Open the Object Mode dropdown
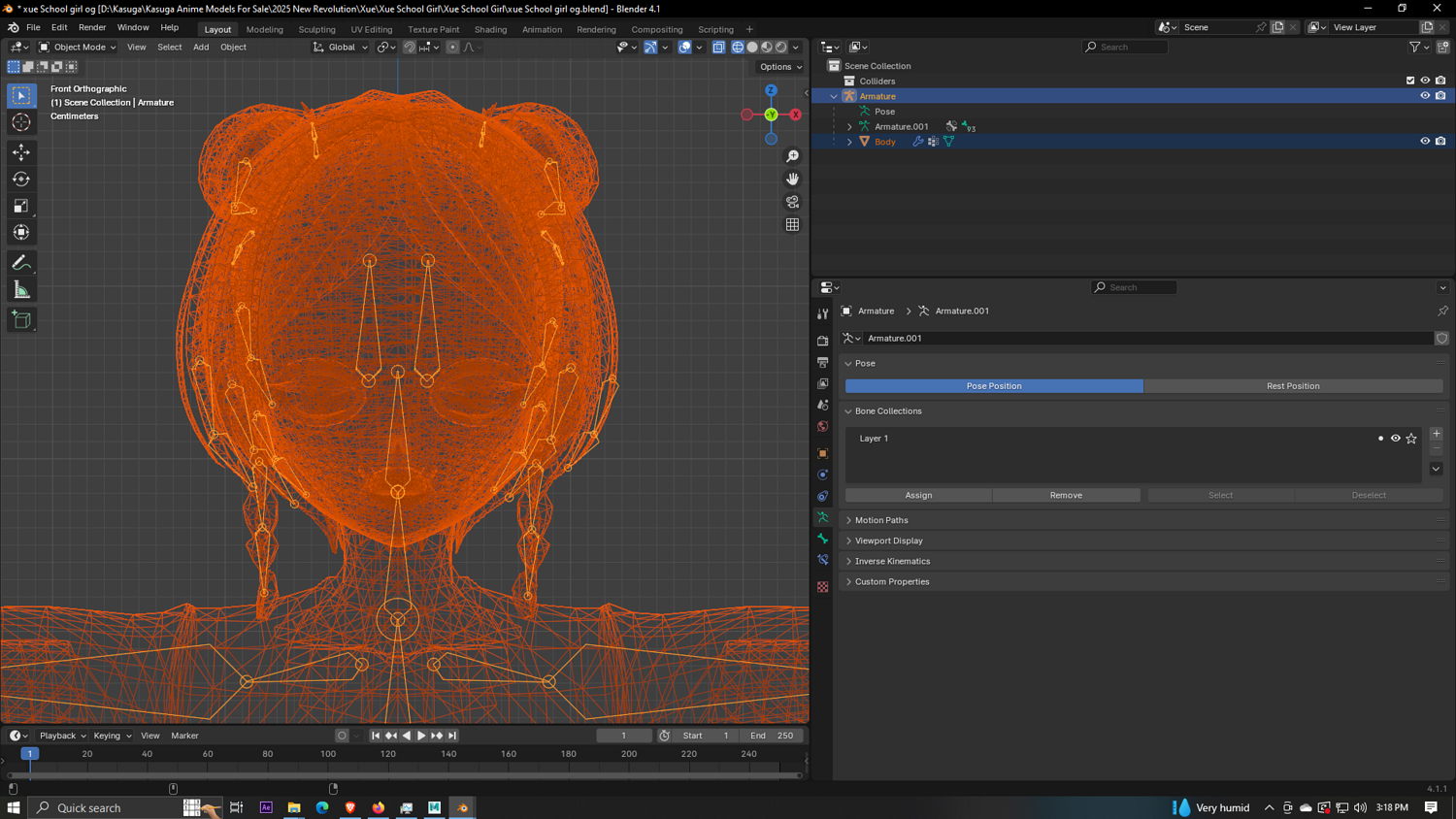The height and width of the screenshot is (819, 1456). (78, 47)
